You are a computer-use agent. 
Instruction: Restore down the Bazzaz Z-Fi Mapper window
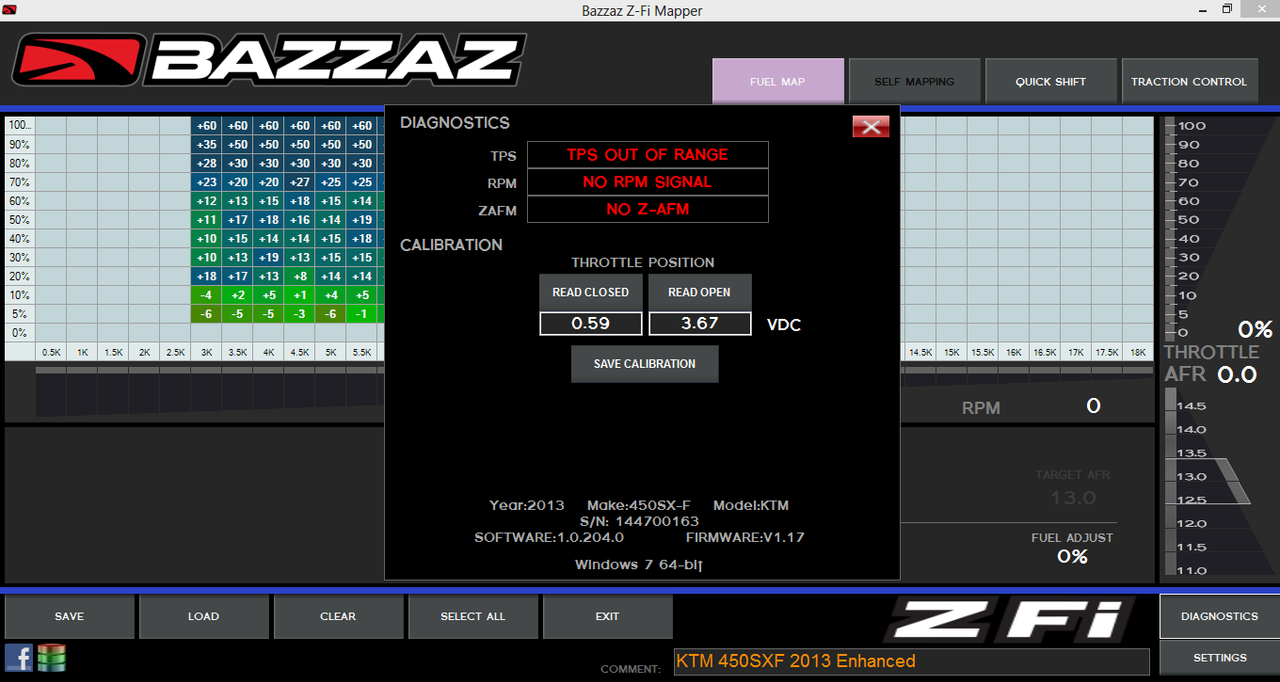pos(1227,10)
